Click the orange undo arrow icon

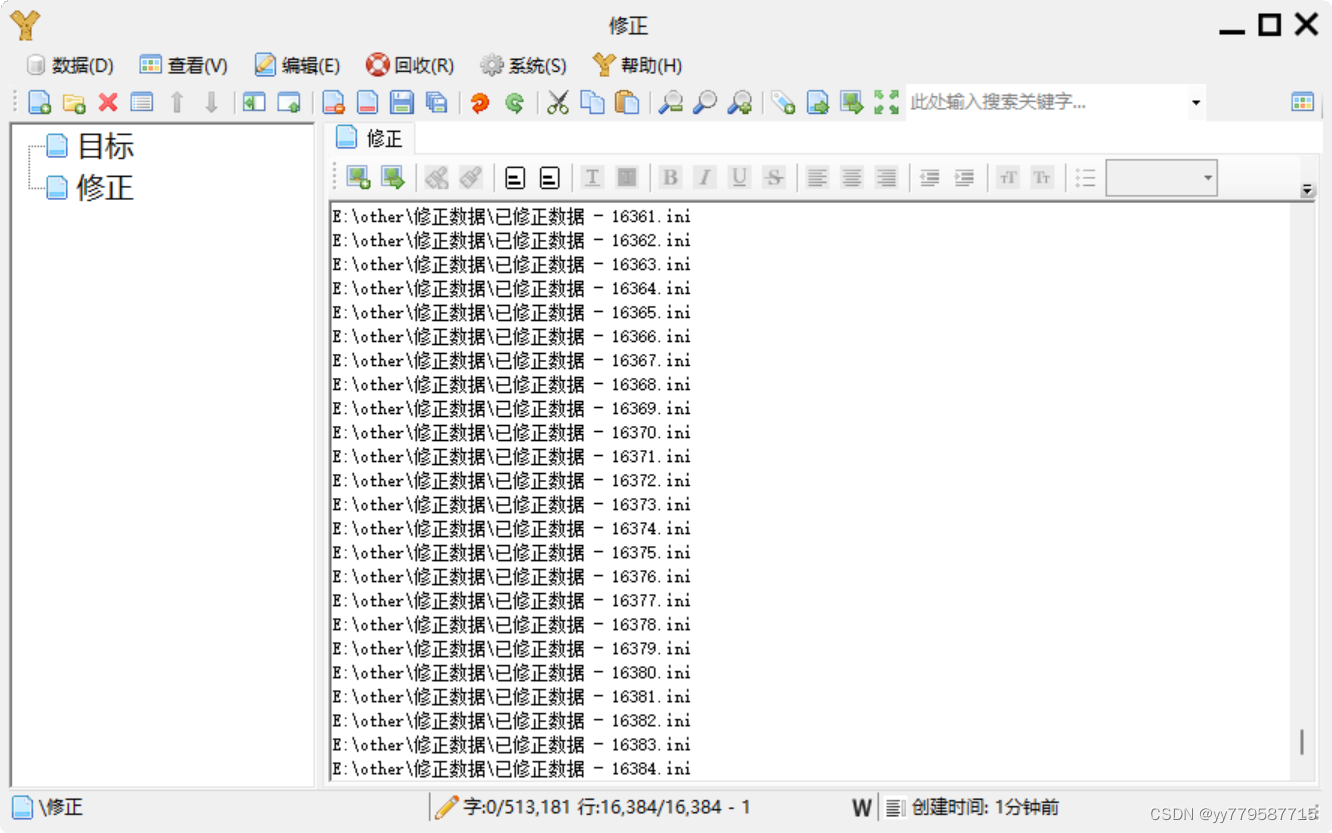[480, 102]
